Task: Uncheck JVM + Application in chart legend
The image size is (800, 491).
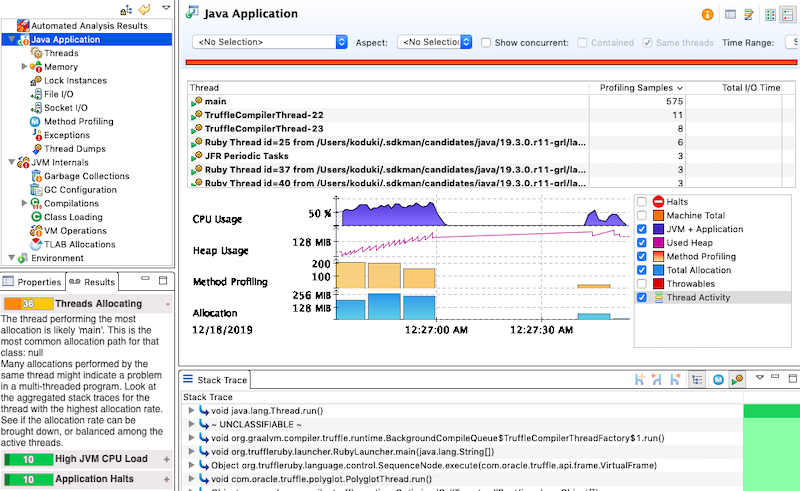Action: pyautogui.click(x=642, y=229)
